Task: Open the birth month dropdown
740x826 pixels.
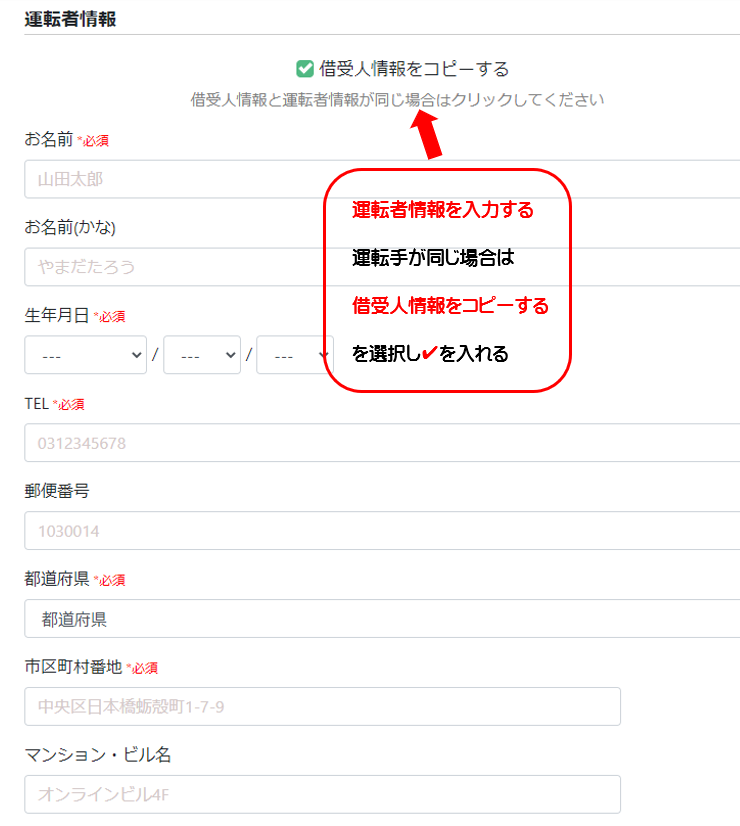Action: click(x=201, y=355)
